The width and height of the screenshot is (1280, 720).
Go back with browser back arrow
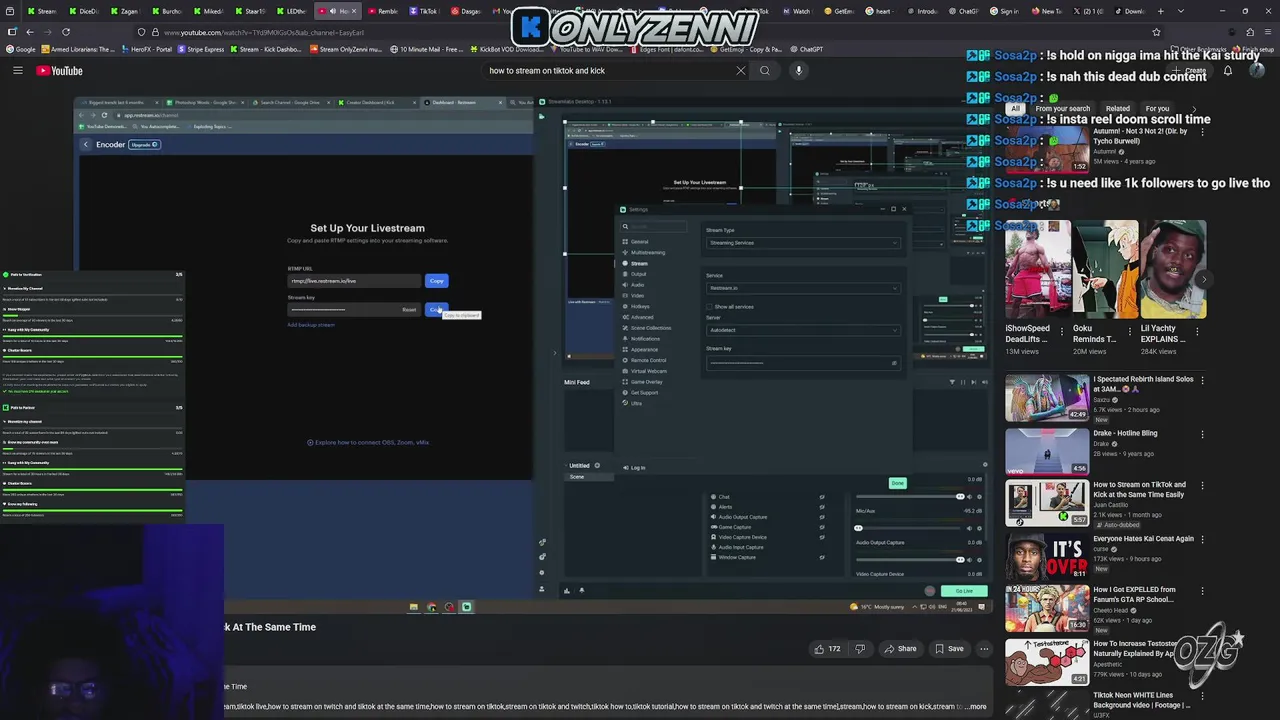29,32
